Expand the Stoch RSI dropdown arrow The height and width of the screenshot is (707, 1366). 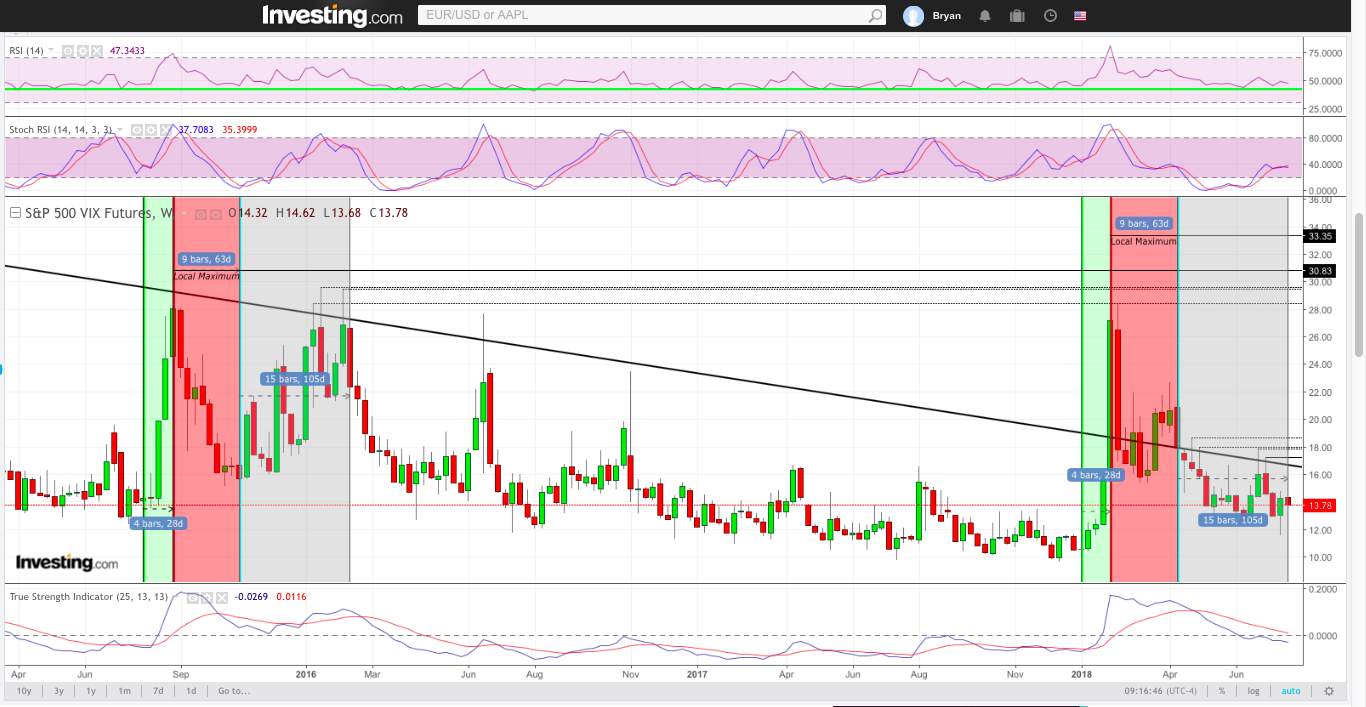pyautogui.click(x=120, y=129)
